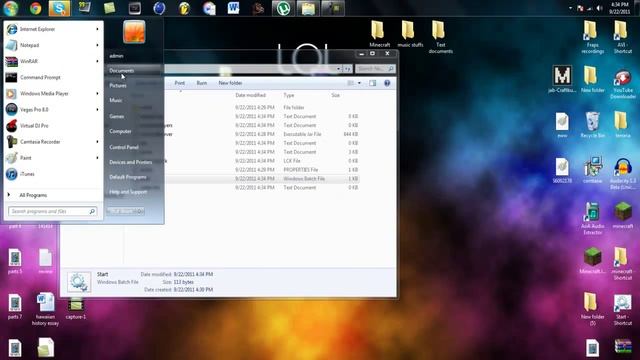Click the user account picture thumbnail
Image resolution: width=640 pixels, height=360 pixels.
click(134, 31)
